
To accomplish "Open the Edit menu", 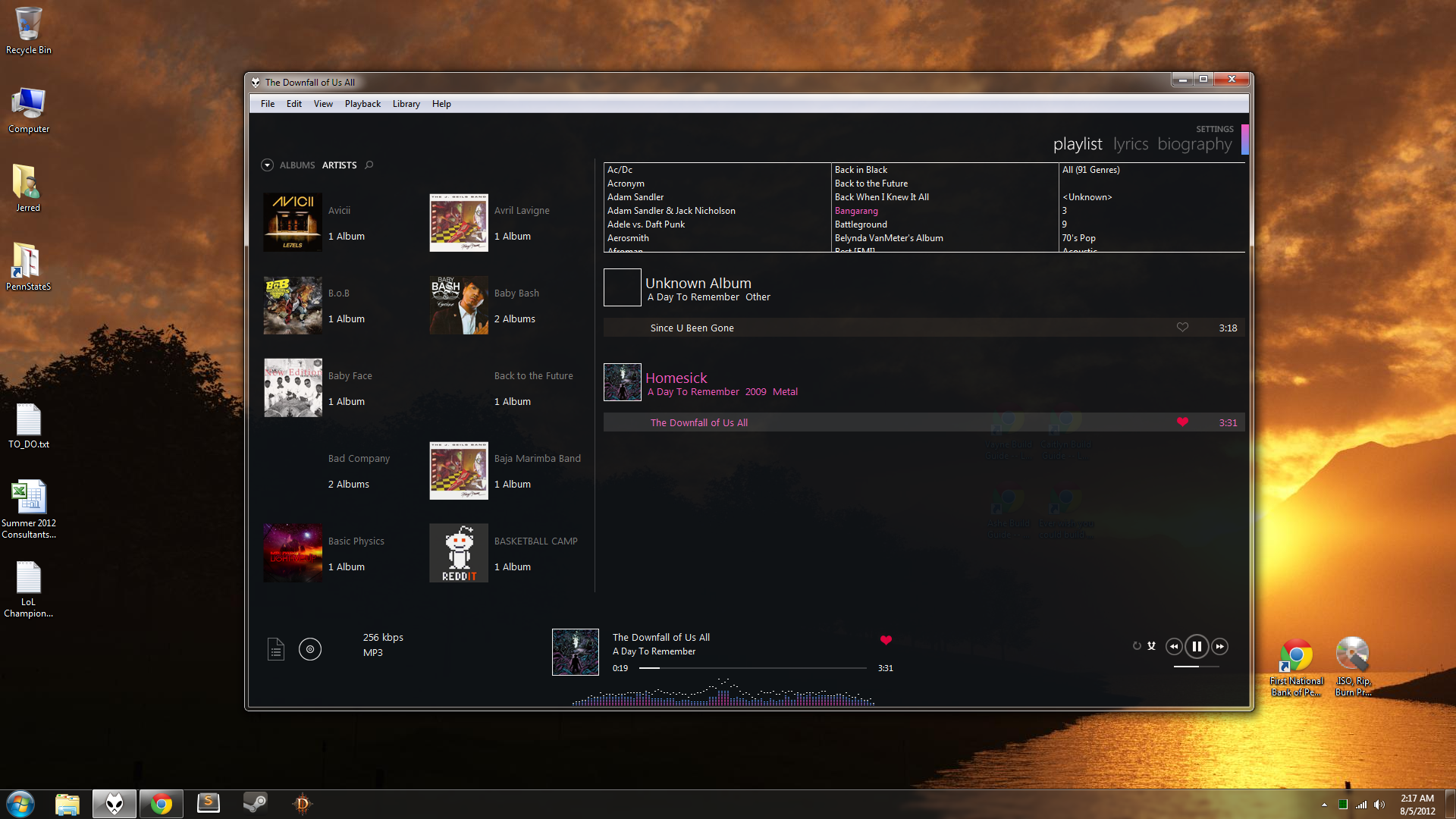I will coord(294,104).
